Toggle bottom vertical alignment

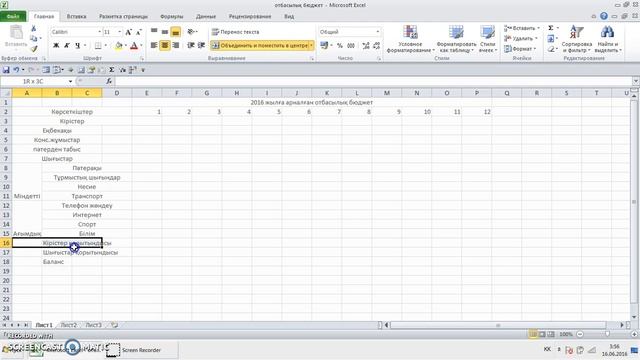pyautogui.click(x=176, y=31)
